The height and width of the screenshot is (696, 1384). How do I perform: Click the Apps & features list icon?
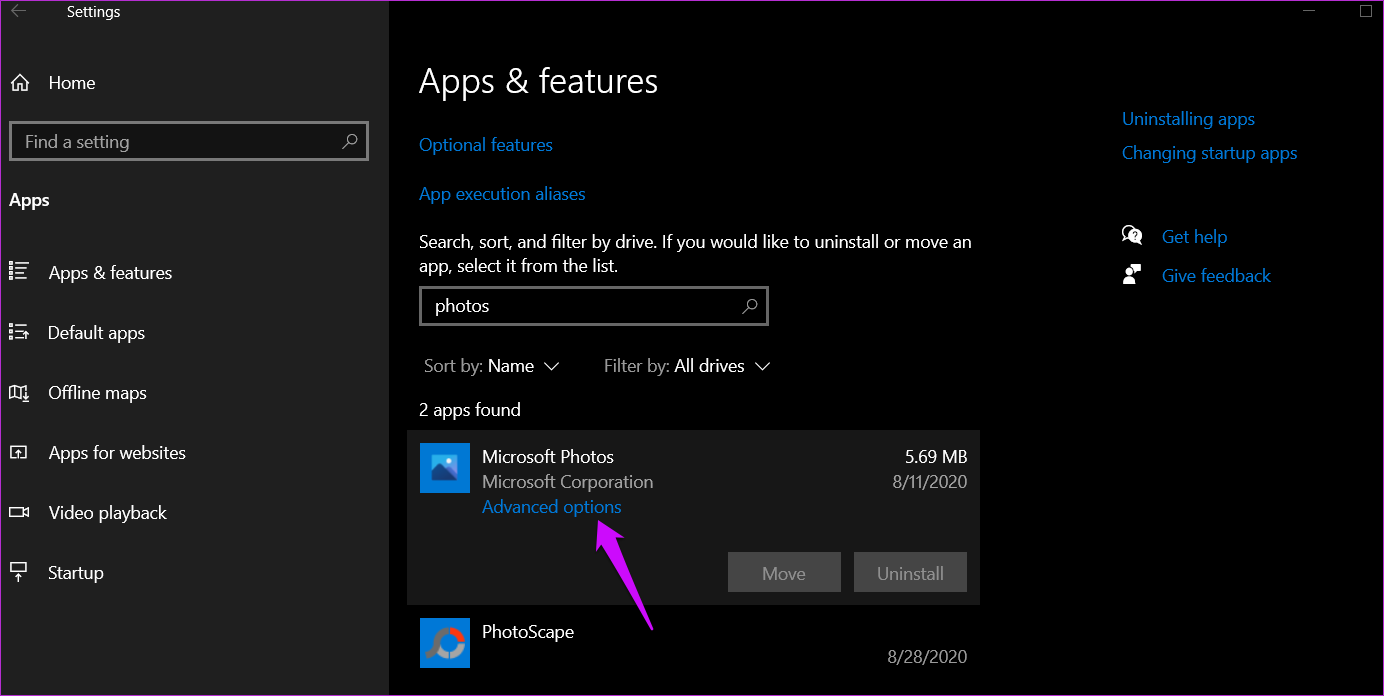[18, 271]
